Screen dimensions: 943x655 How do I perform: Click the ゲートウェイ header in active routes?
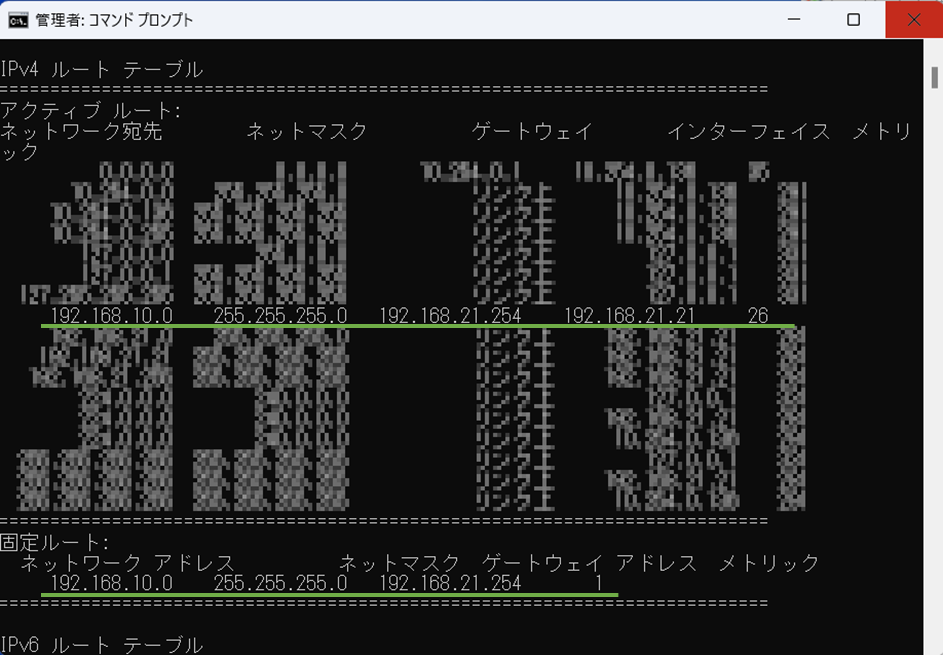pyautogui.click(x=532, y=131)
